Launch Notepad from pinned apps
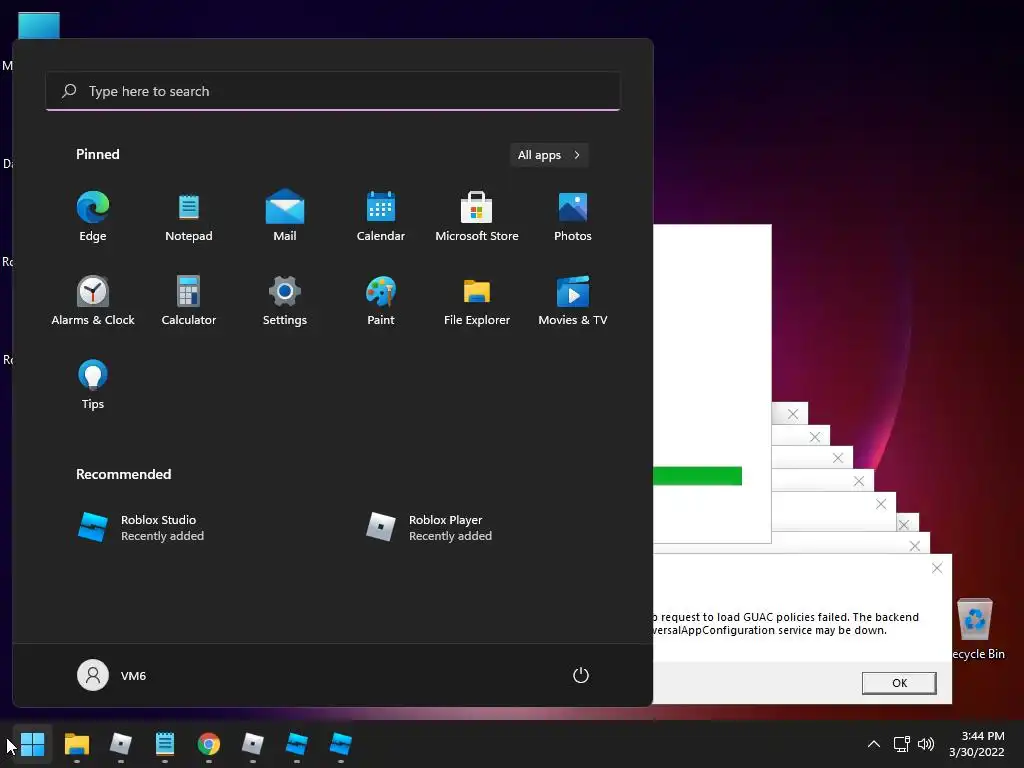Viewport: 1024px width, 768px height. [189, 217]
